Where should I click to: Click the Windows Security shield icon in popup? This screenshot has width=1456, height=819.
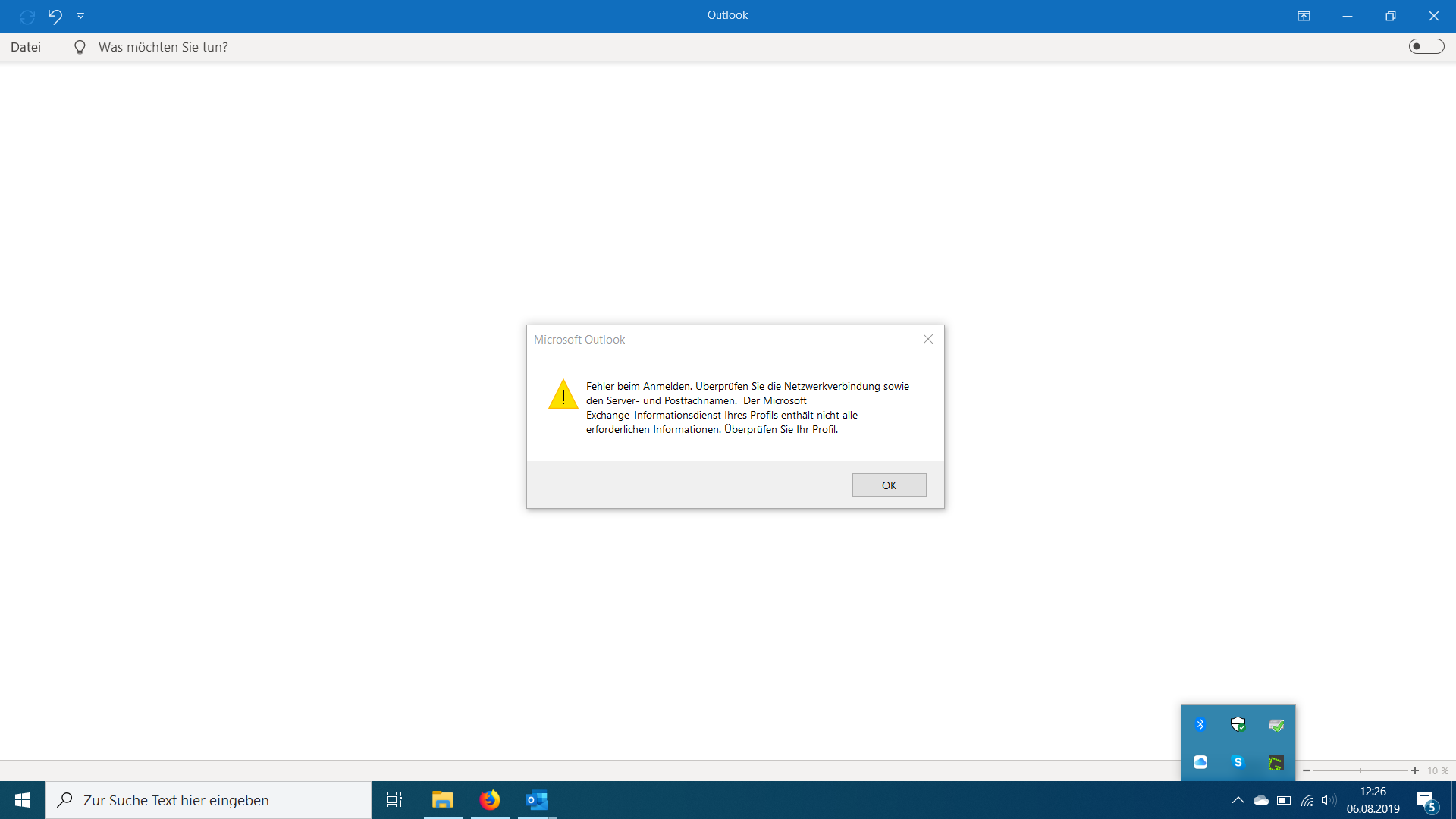tap(1238, 724)
